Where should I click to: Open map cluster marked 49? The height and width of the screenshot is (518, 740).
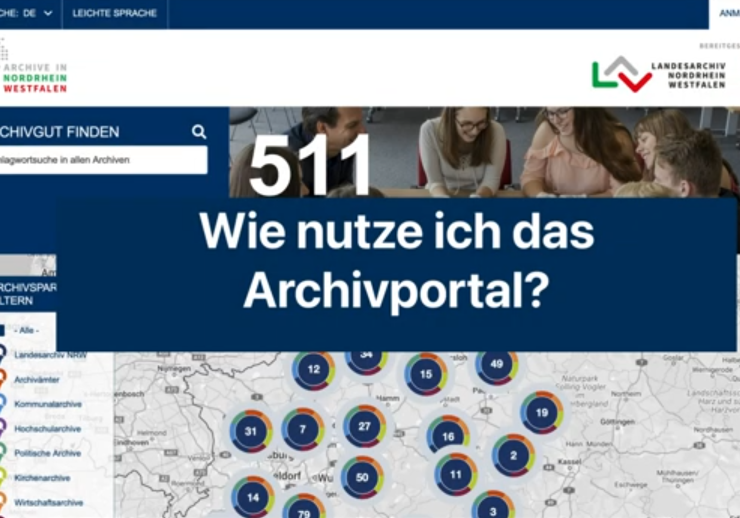[497, 364]
